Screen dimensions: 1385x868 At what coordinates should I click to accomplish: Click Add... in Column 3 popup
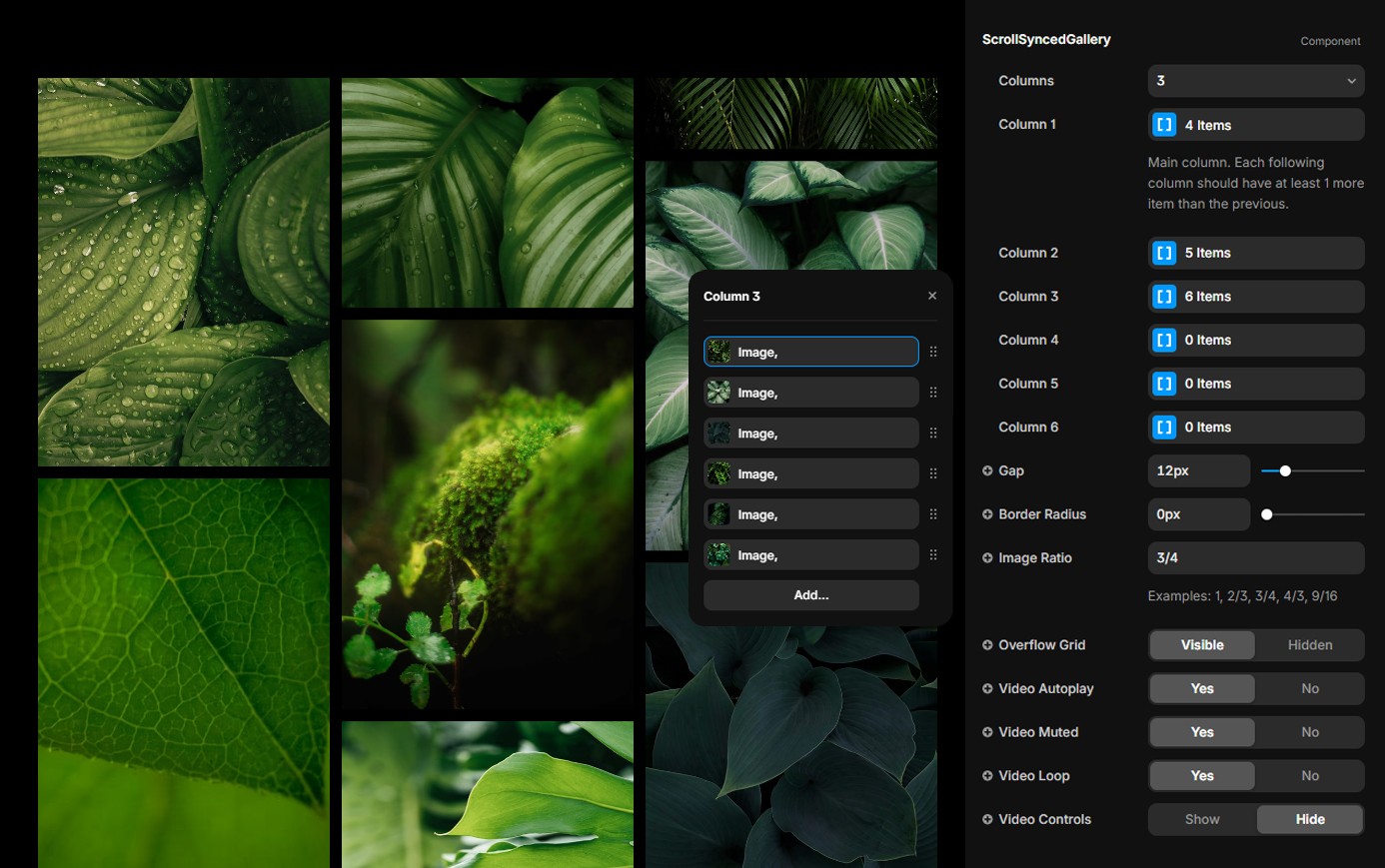[811, 595]
